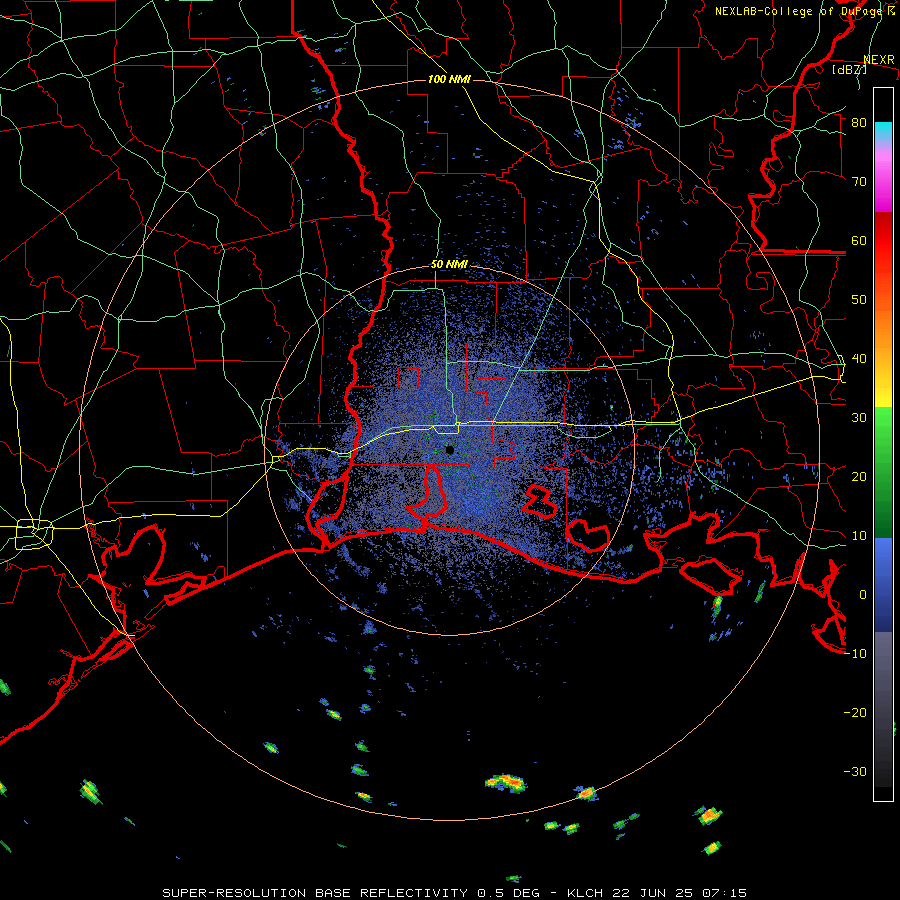
Task: Pick the cyan segment of the color bar
Action: click(883, 131)
